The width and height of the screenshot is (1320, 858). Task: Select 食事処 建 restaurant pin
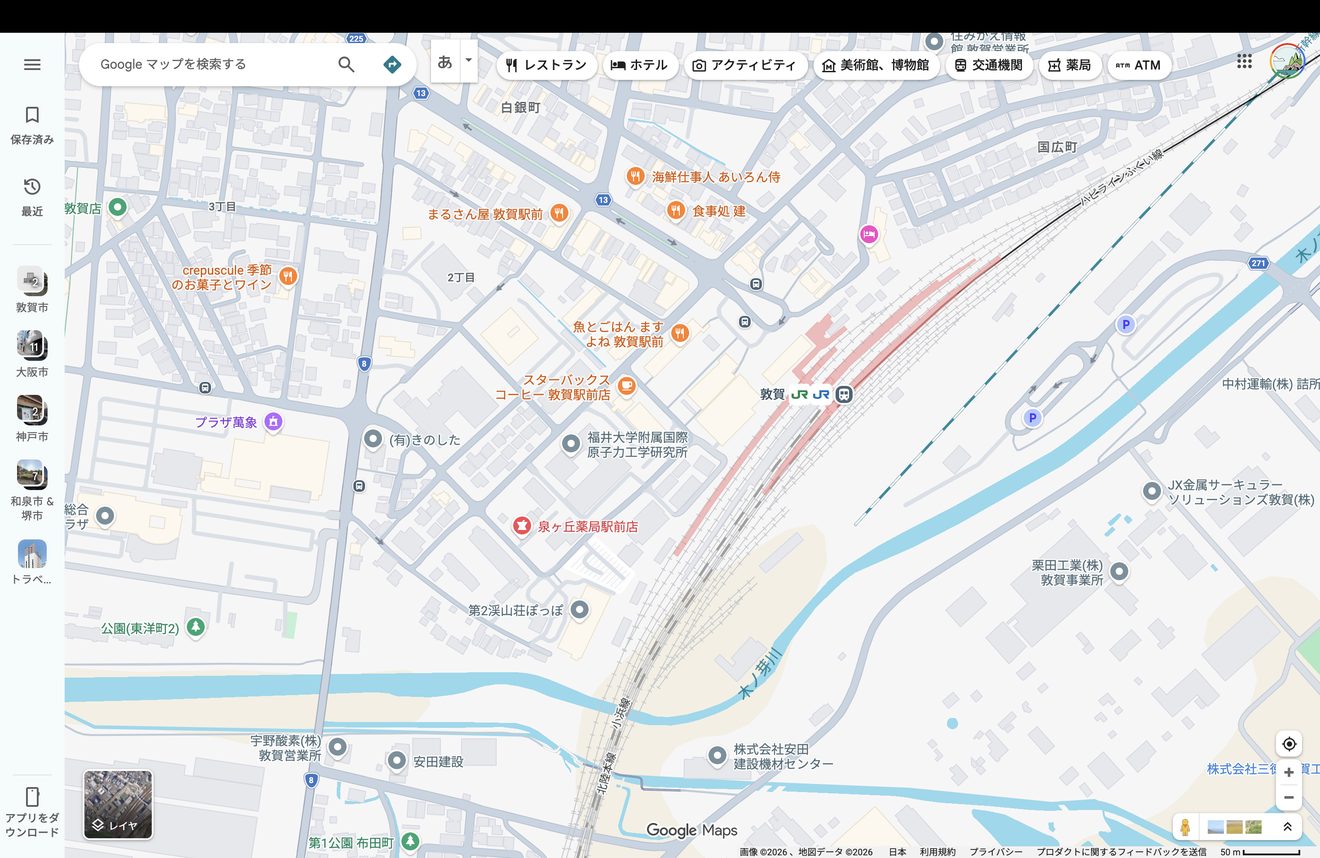676,210
